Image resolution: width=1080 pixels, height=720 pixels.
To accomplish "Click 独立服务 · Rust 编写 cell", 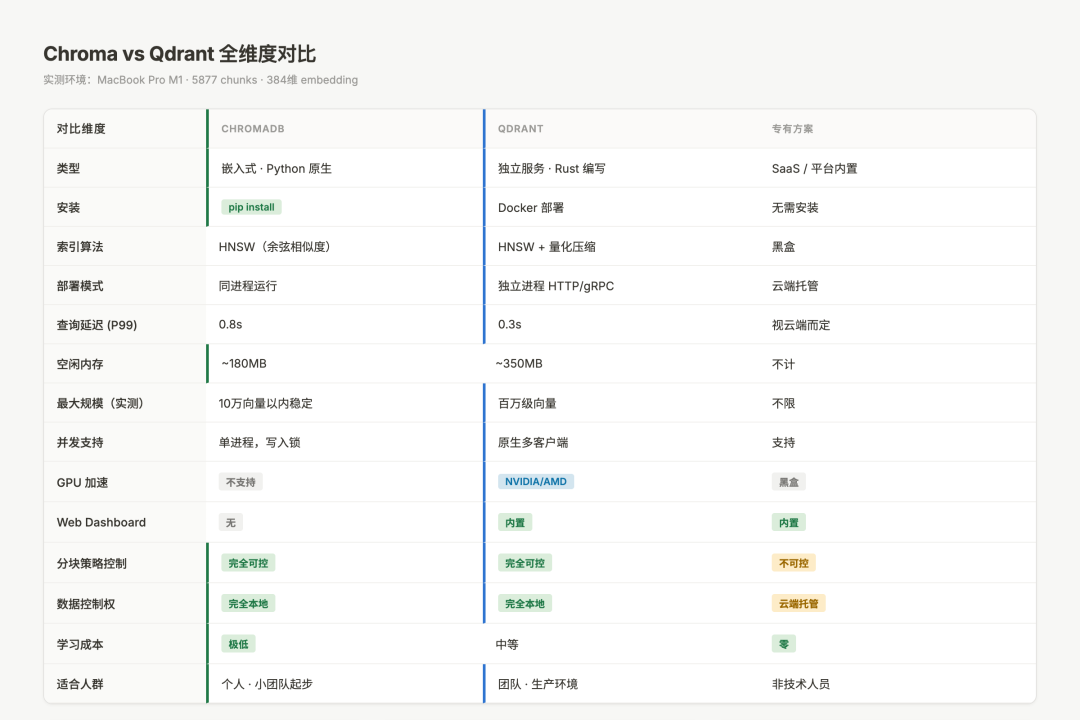I will click(552, 168).
